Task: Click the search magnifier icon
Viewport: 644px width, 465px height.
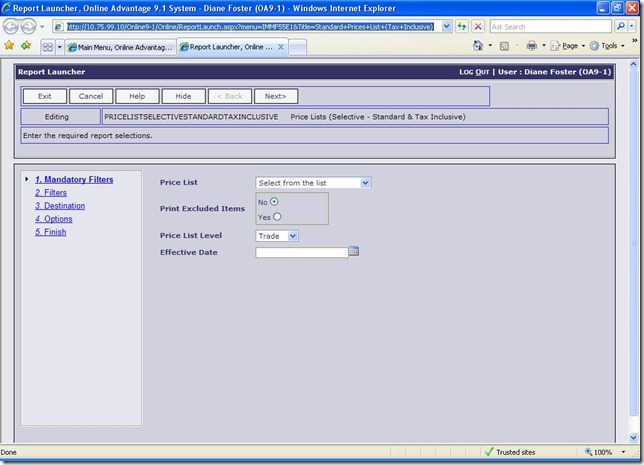Action: [621, 27]
